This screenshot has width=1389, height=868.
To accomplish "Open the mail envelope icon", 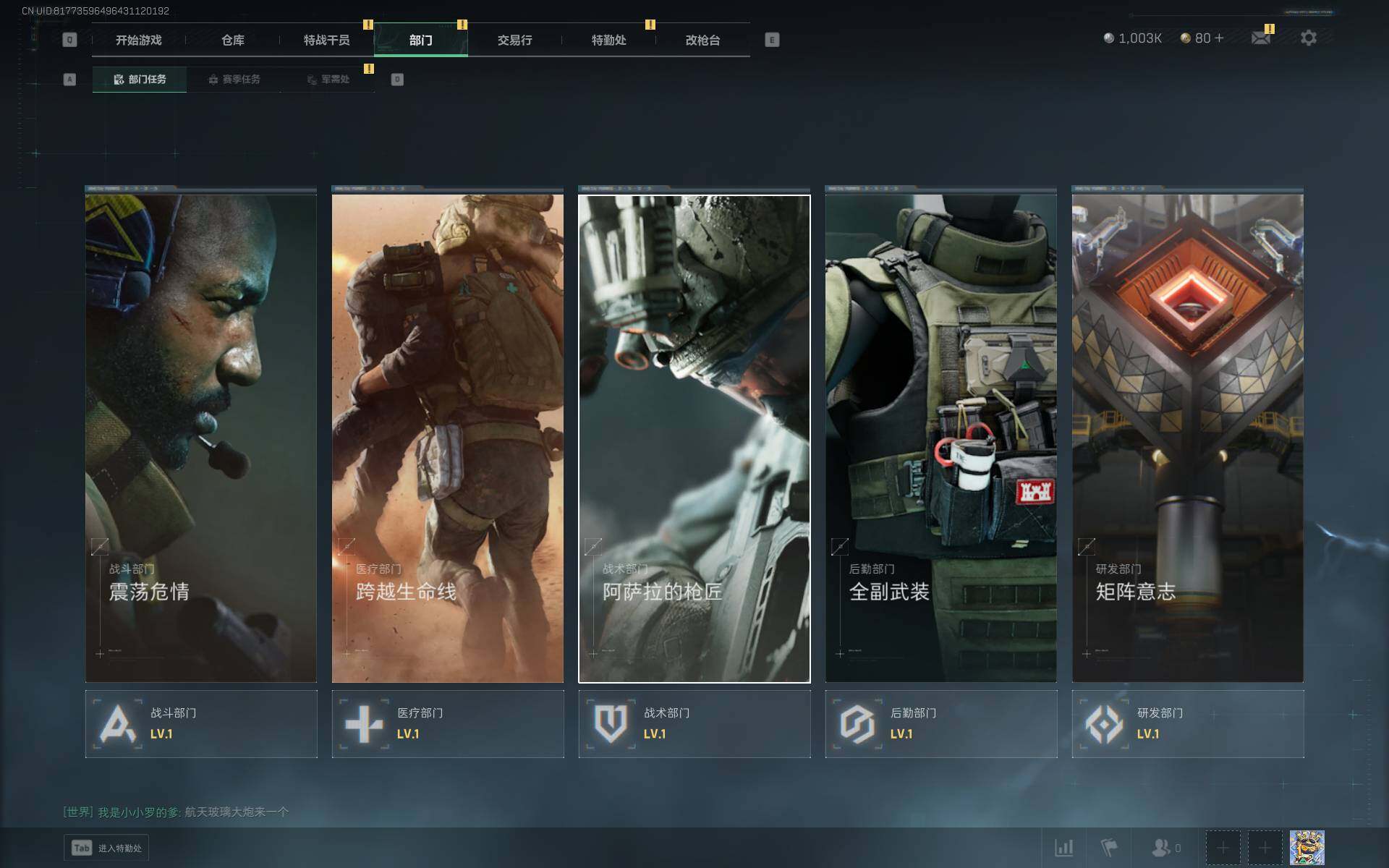I will [x=1260, y=38].
